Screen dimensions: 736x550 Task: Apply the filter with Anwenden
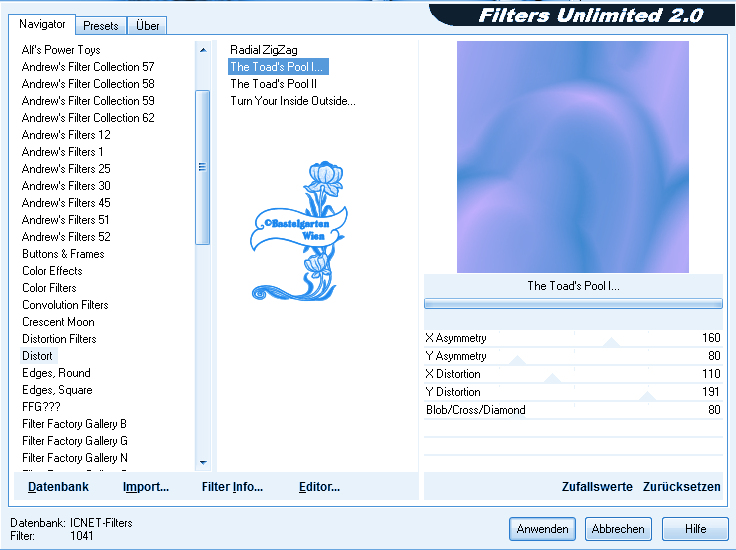click(542, 529)
